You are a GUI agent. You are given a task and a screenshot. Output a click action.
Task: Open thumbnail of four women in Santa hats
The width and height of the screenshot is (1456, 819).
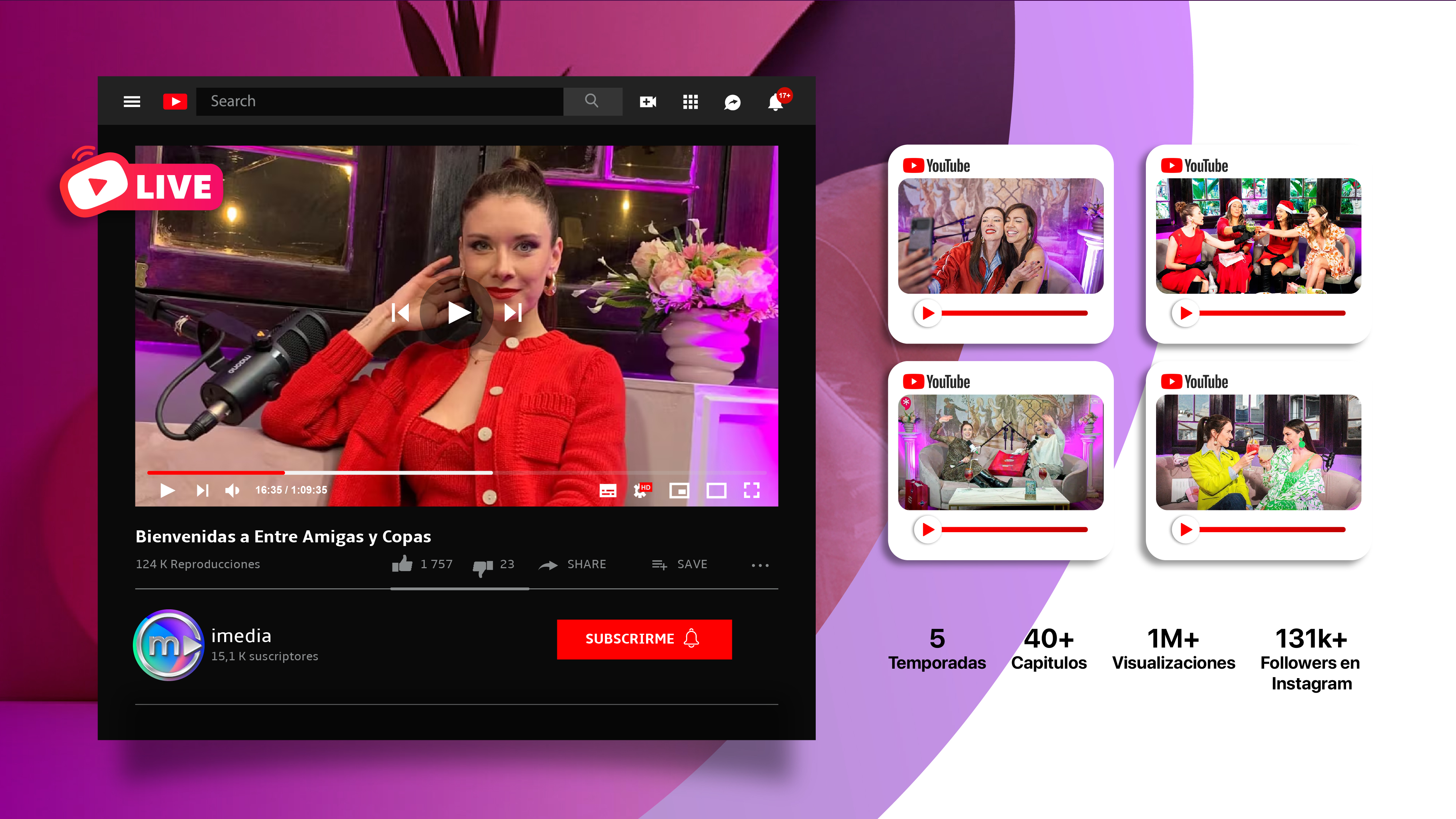click(1258, 236)
